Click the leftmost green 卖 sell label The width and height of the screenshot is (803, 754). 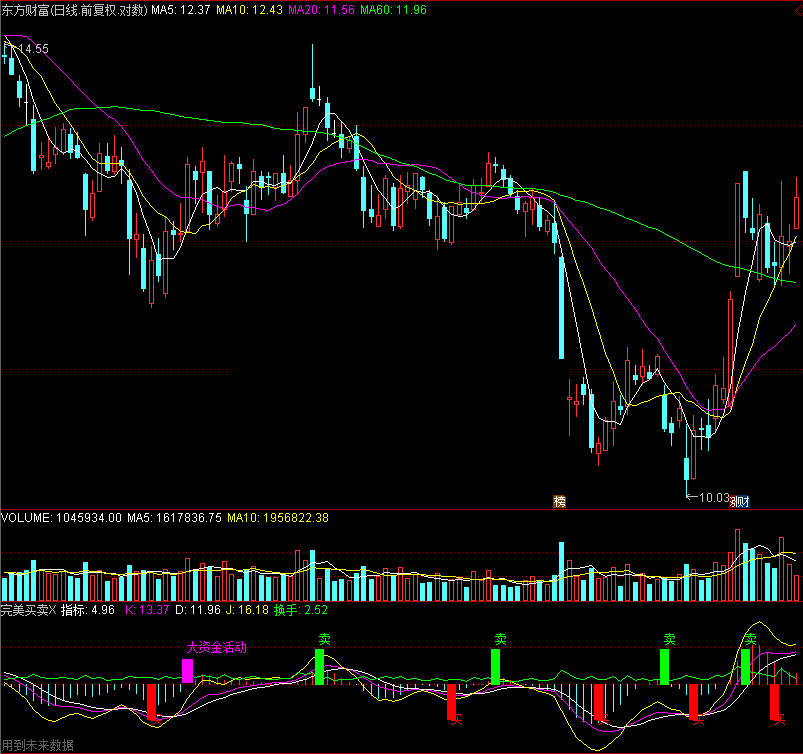(325, 639)
